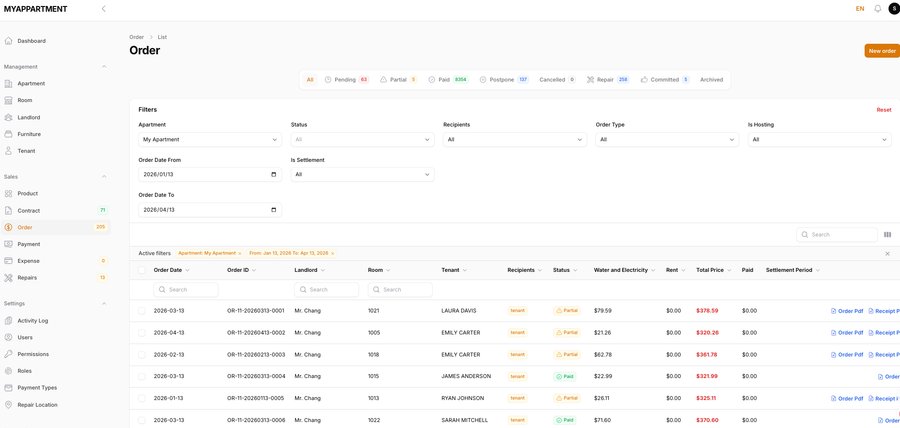The width and height of the screenshot is (900, 428).
Task: Collapse the Sales section
Action: 104,177
